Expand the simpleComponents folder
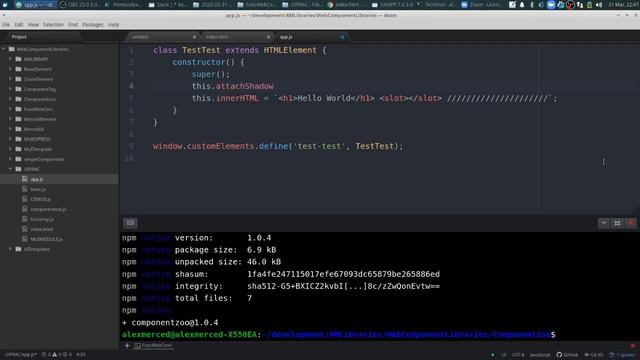The width and height of the screenshot is (640, 360). 11,159
